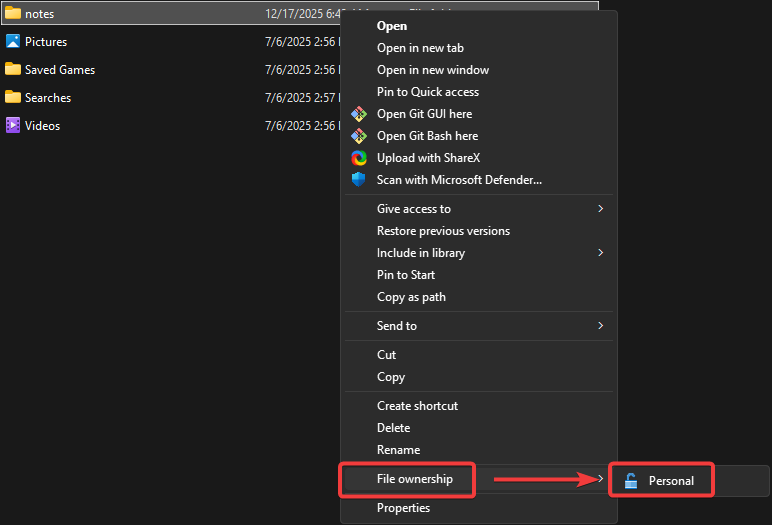The height and width of the screenshot is (525, 772).
Task: Select Restore previous versions
Action: 443,231
